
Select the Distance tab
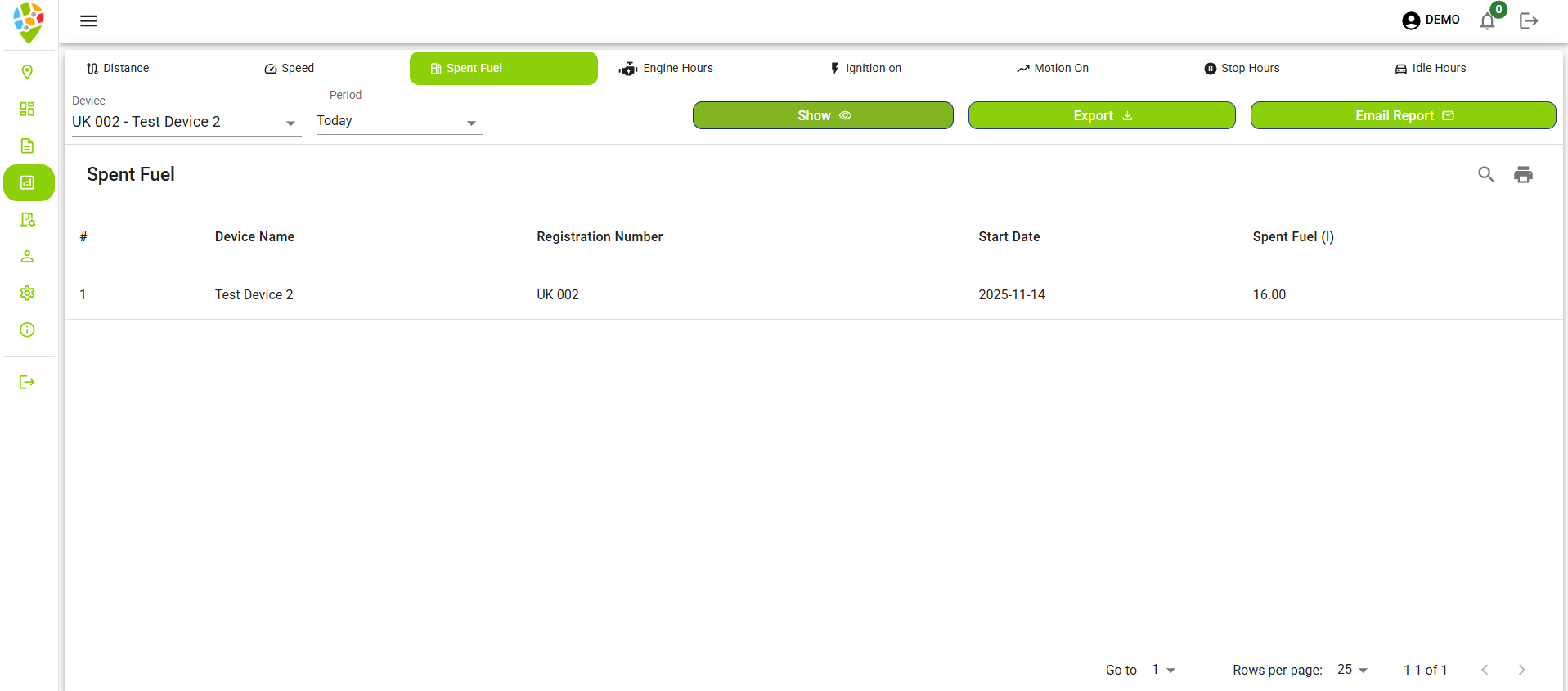tap(118, 68)
